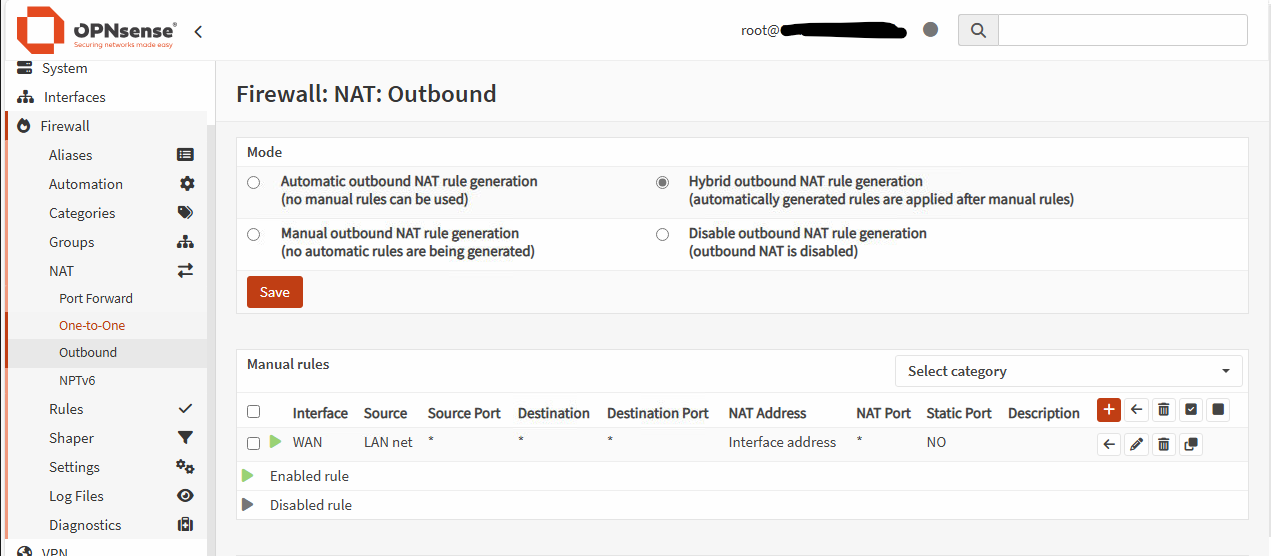The image size is (1271, 556).
Task: Toggle the green enabled arrow on the WAN rule
Action: 276,442
